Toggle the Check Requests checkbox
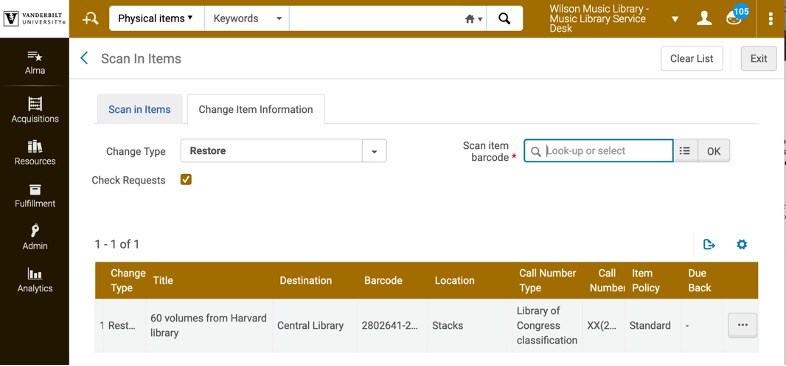Viewport: 786px width, 366px height. coord(186,179)
